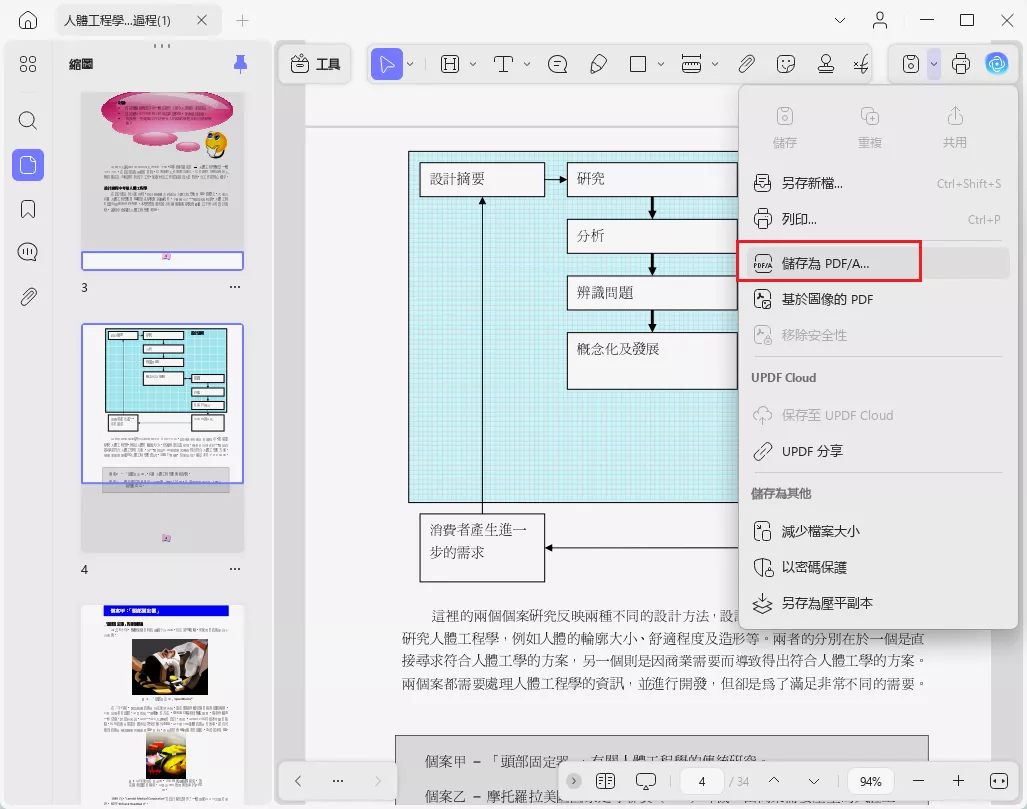Select the cursor selection tool
The height and width of the screenshot is (809, 1027).
click(386, 64)
